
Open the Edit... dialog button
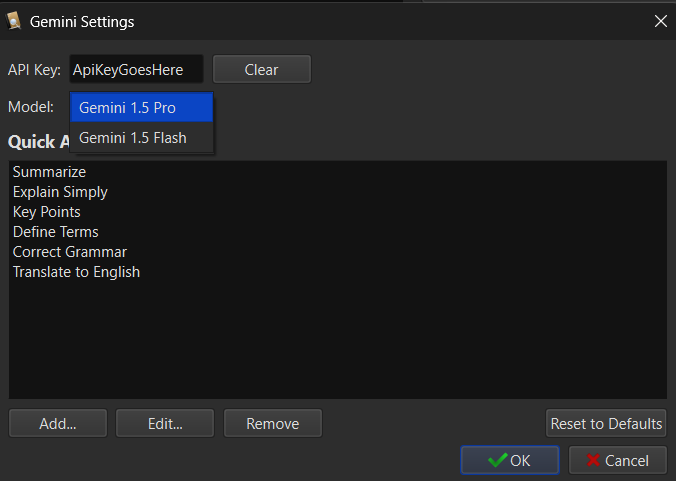[165, 423]
